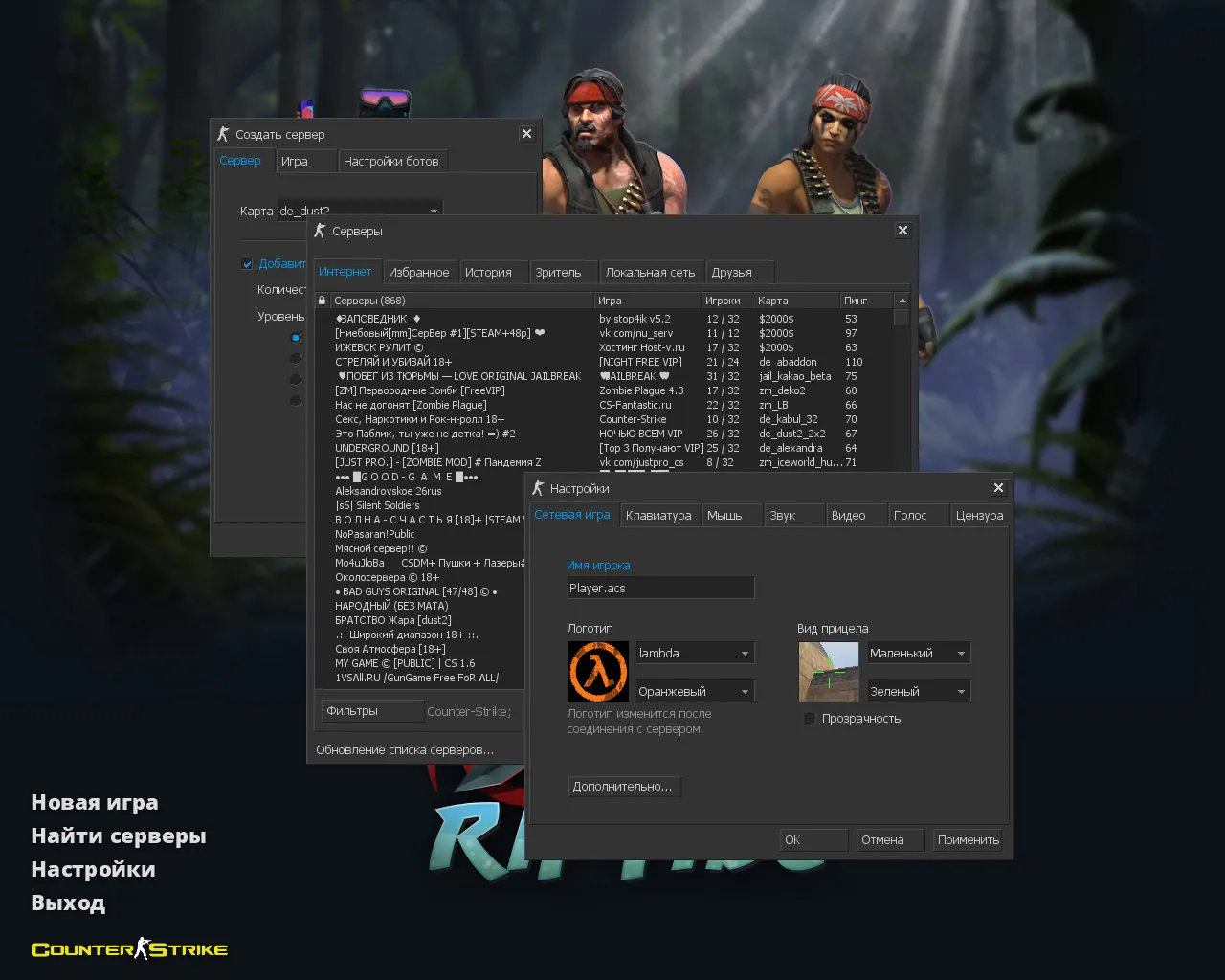Click the Применить button
Screen dimensions: 1225x980
[967, 839]
